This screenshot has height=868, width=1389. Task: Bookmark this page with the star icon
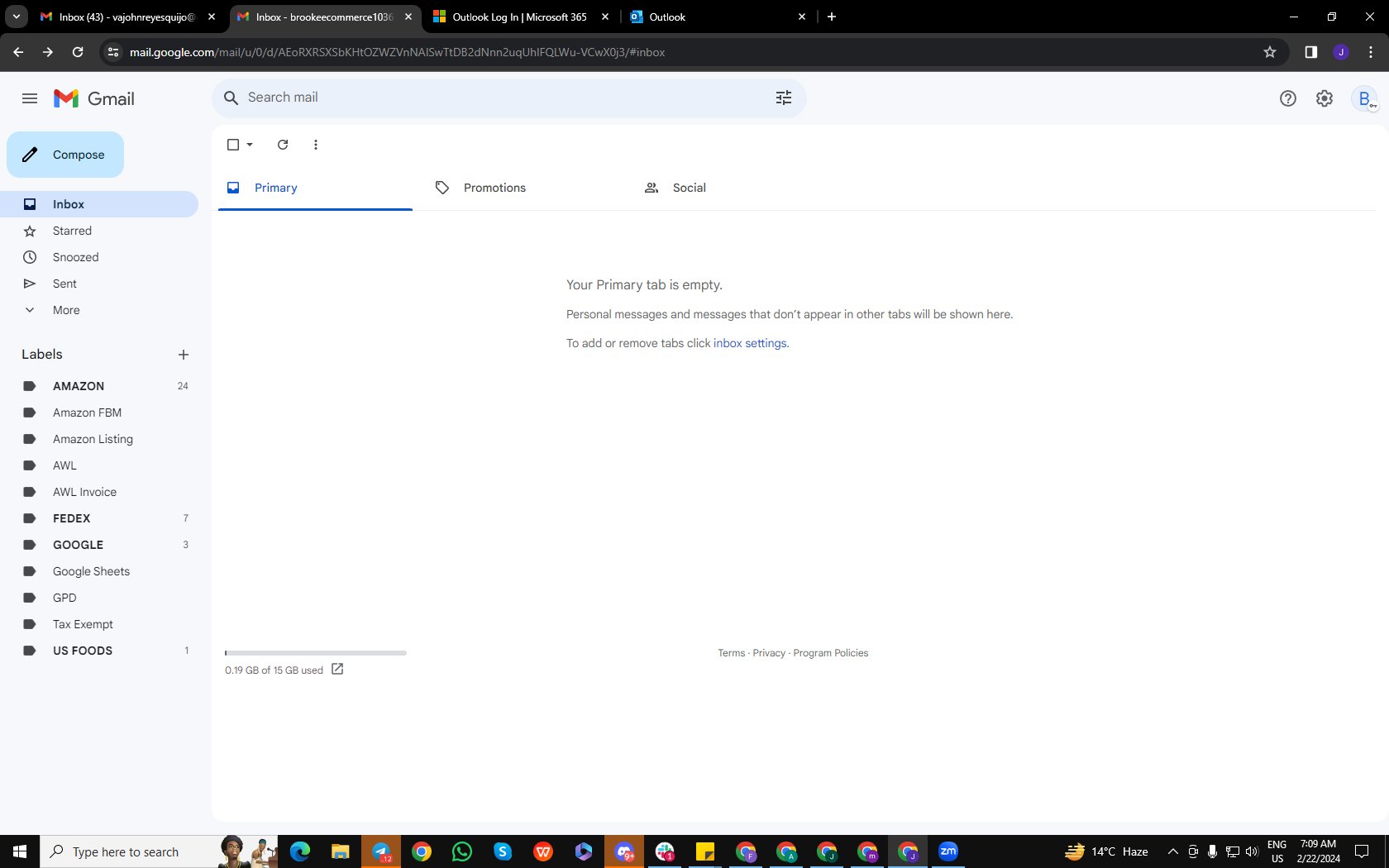[x=1270, y=52]
